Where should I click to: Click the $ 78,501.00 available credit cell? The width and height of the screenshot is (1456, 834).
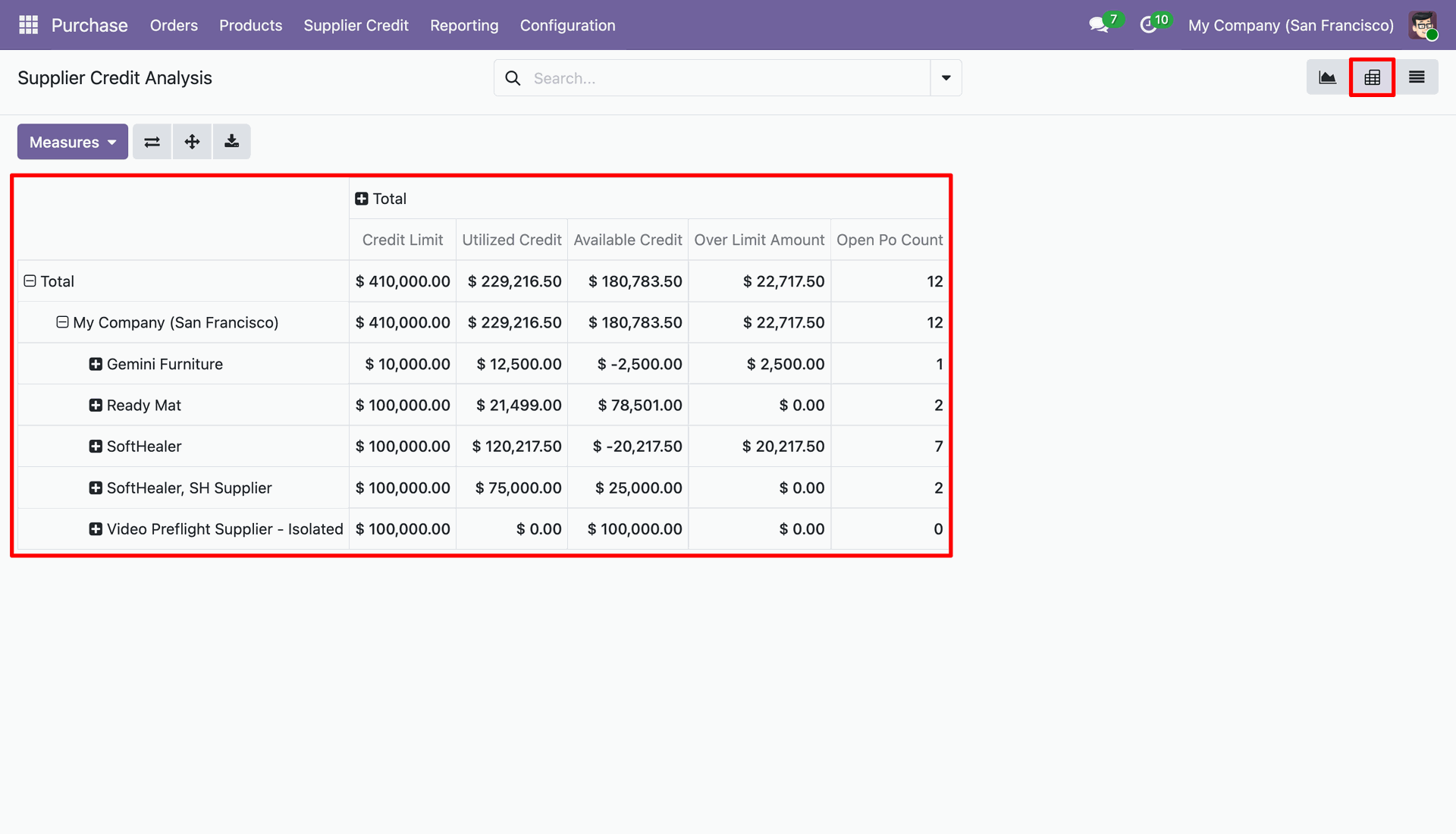pyautogui.click(x=628, y=405)
